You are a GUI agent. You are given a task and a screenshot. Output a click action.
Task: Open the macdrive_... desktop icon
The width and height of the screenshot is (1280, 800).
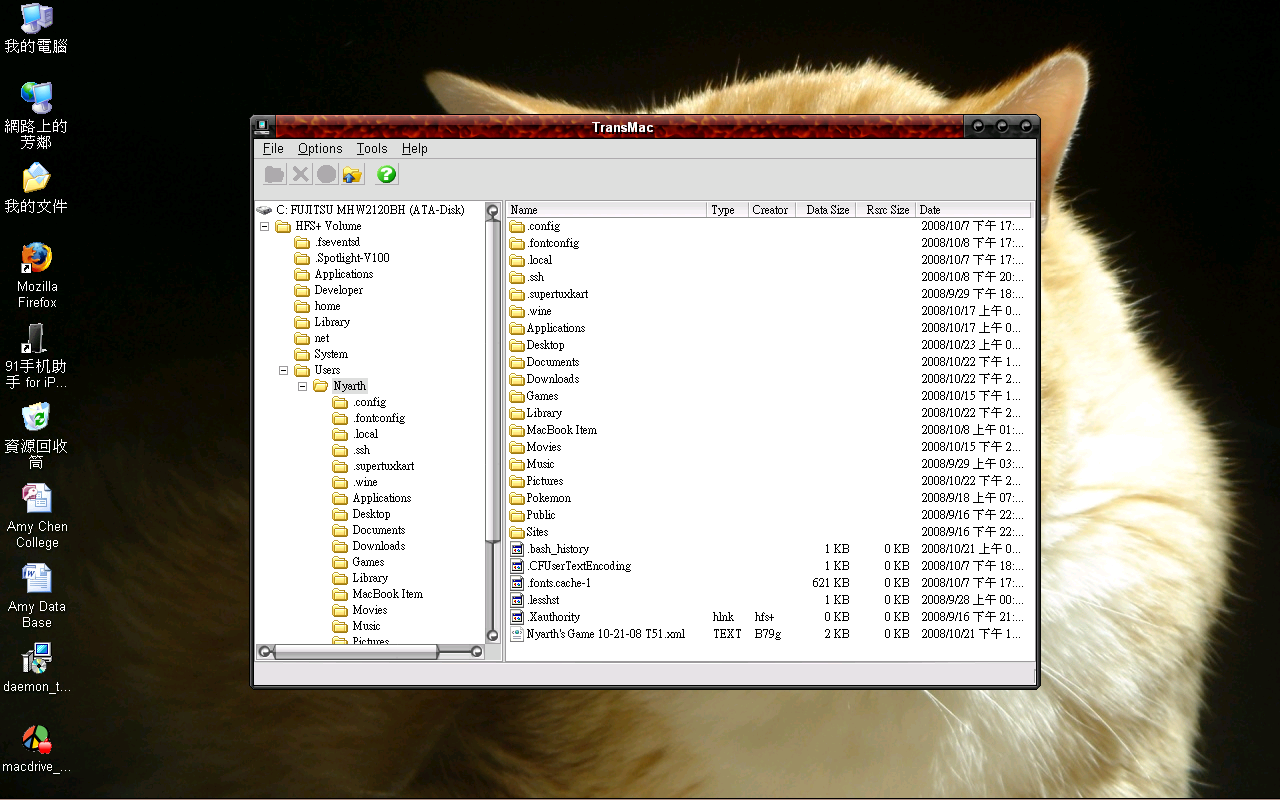pyautogui.click(x=36, y=740)
